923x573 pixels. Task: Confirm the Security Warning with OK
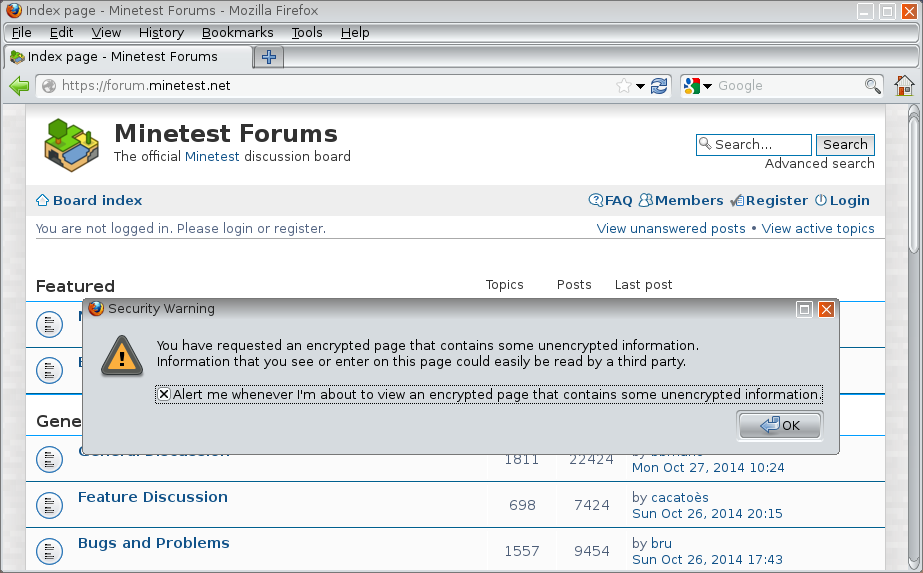[x=780, y=425]
